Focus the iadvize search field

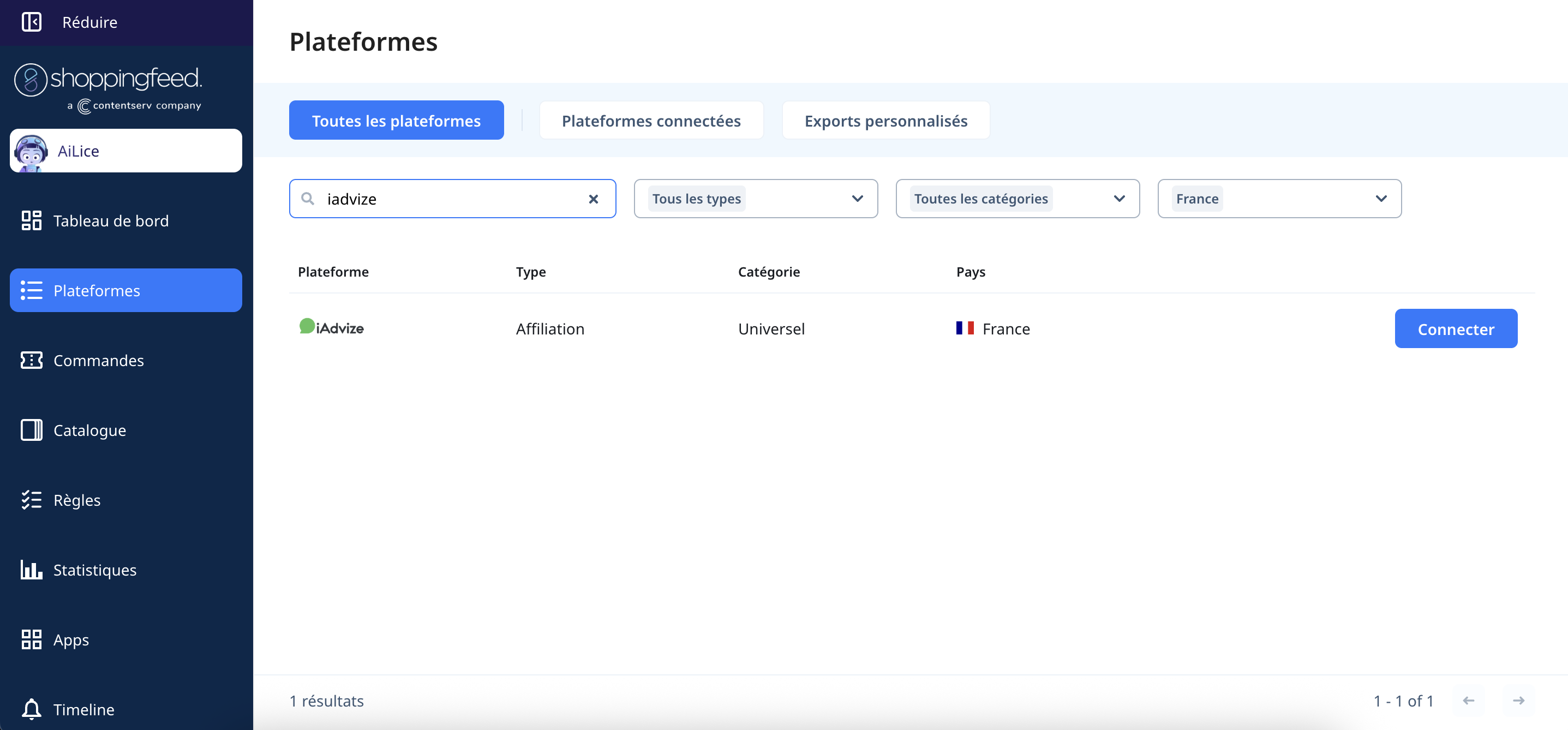tap(452, 199)
